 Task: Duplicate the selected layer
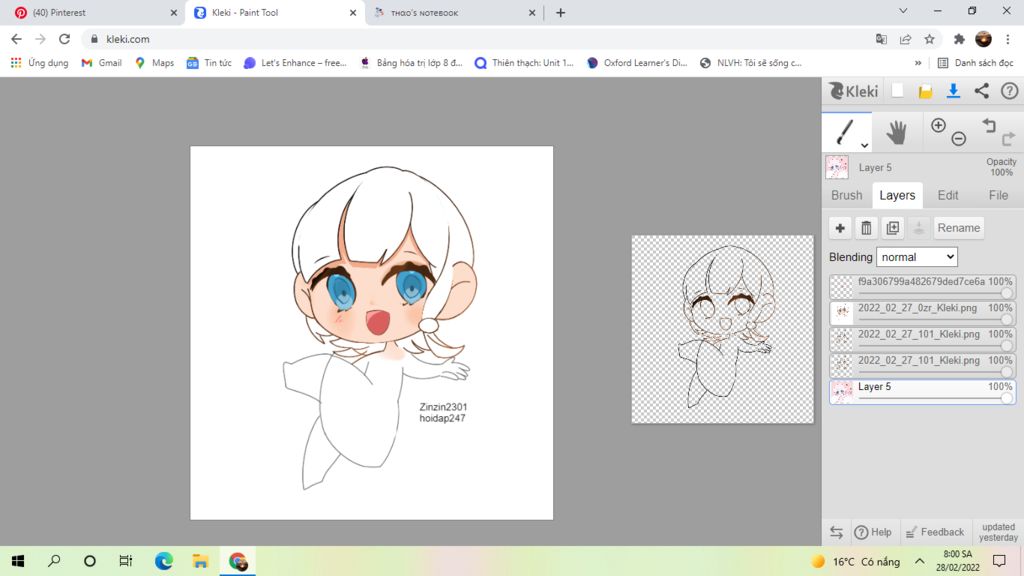(x=893, y=228)
